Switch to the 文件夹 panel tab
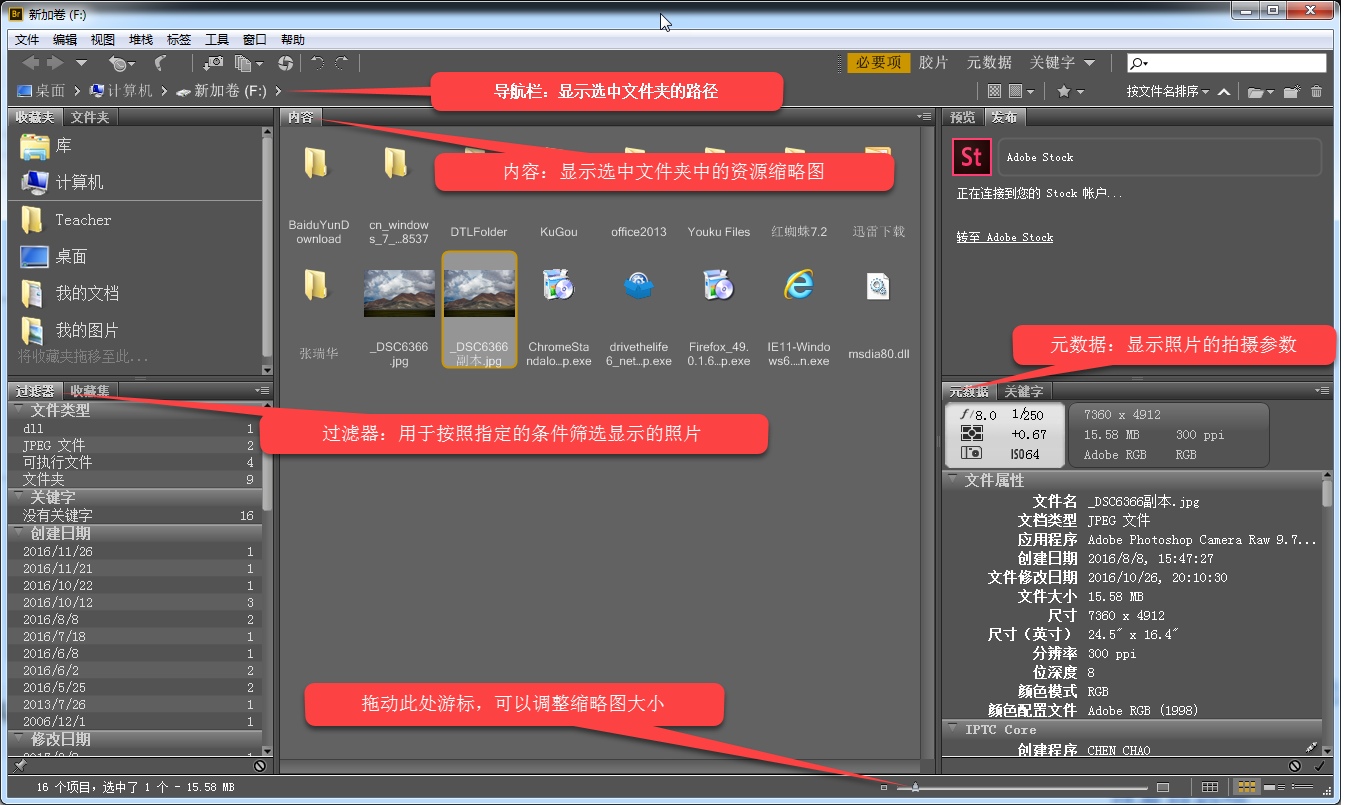Screen dimensions: 1348x805 click(x=90, y=117)
